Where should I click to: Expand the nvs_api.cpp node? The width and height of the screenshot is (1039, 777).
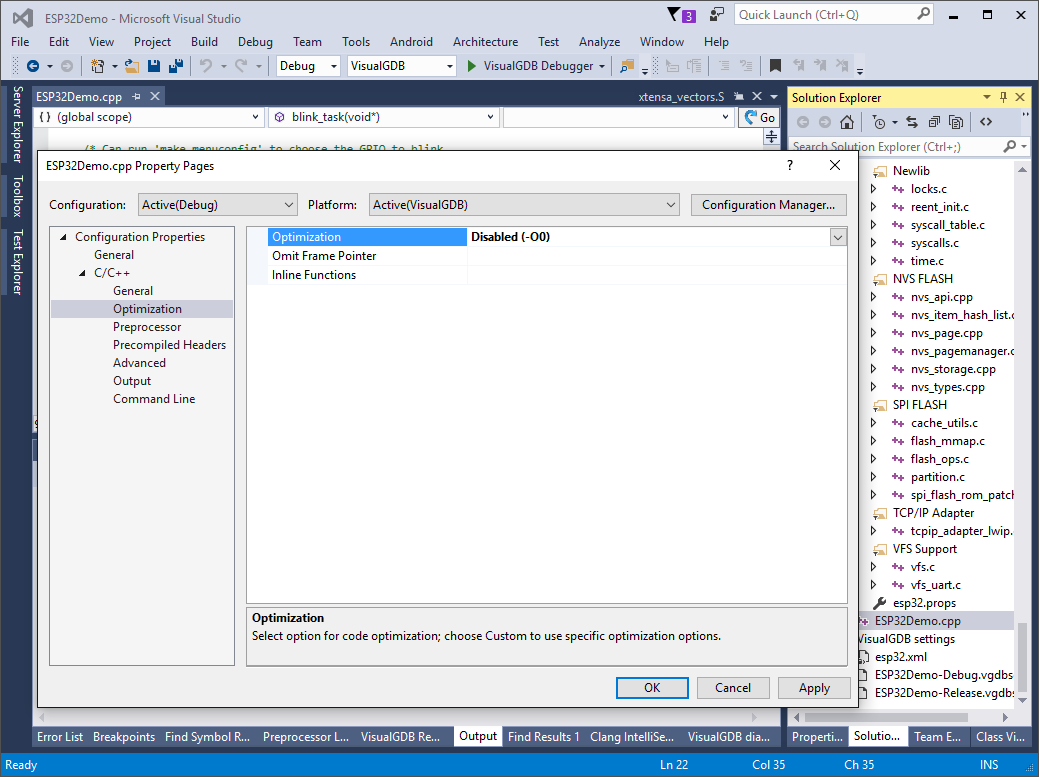(x=873, y=297)
